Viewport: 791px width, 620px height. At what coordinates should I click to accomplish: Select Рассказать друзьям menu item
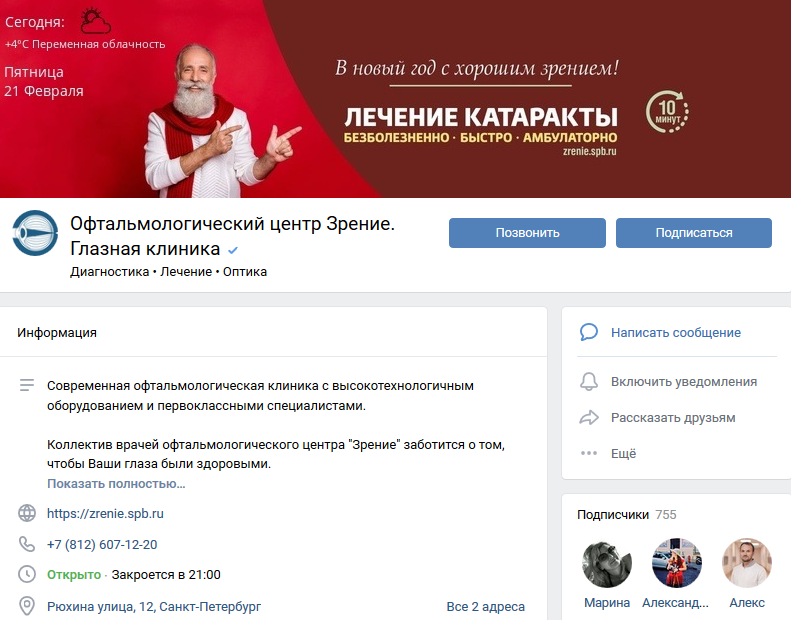tap(673, 418)
